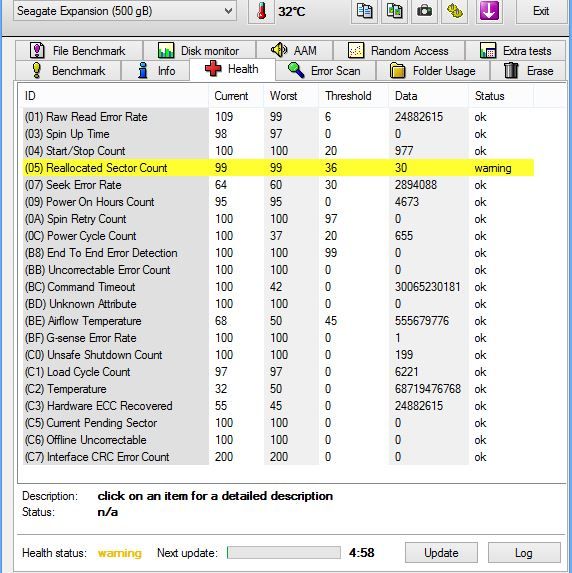572x573 pixels.
Task: Click the Health status warning text
Action: tap(120, 553)
